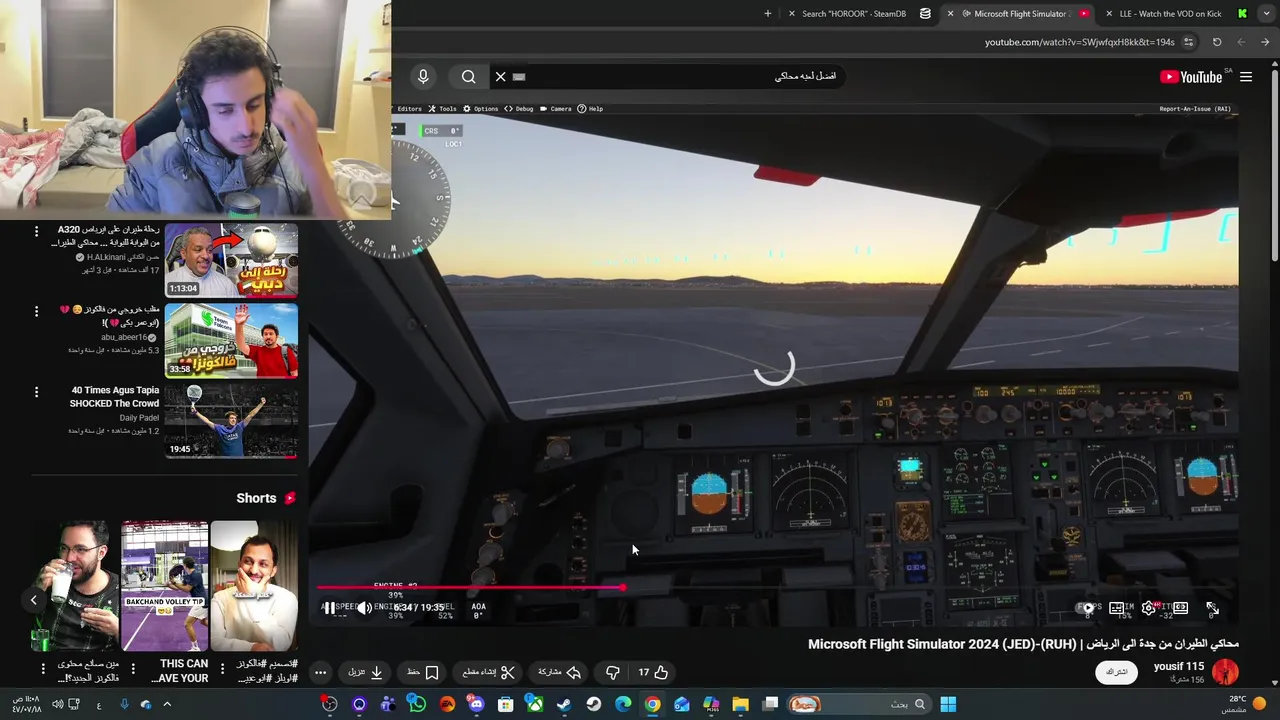Play the BAKCHAND VOLLEY TIP short
The image size is (1280, 720).
click(x=164, y=586)
